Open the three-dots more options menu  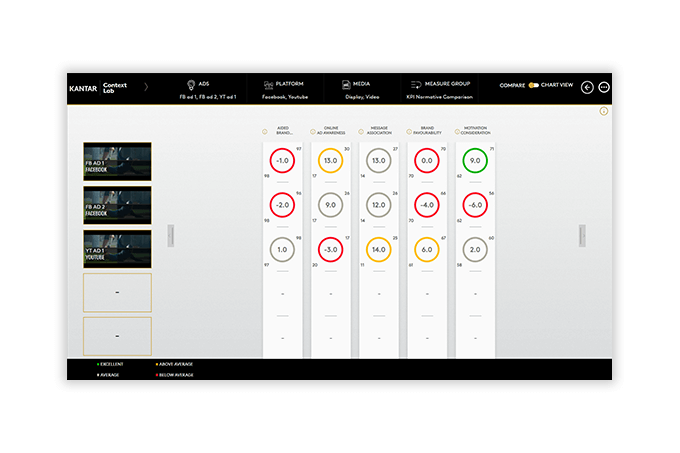point(603,87)
